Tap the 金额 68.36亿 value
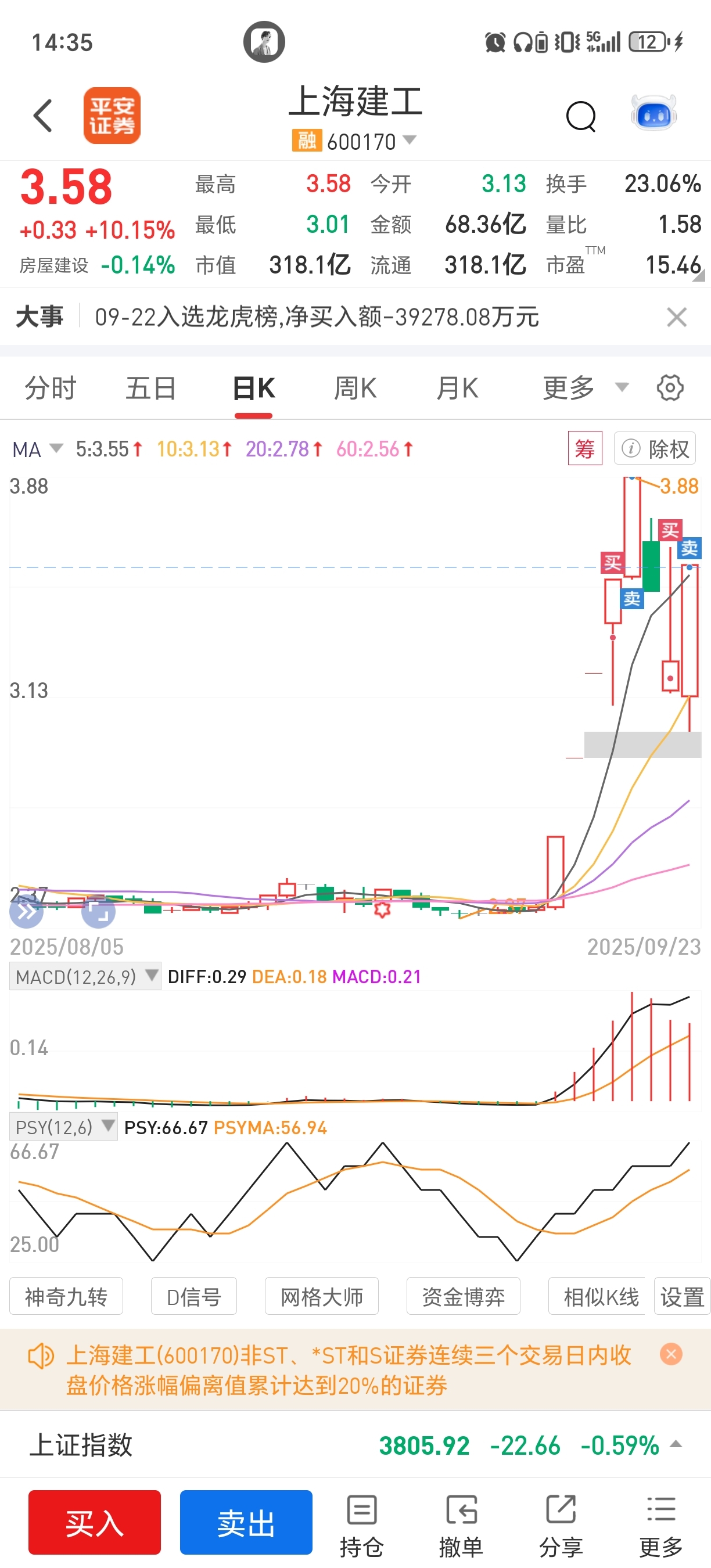The image size is (711, 1568). tap(485, 225)
